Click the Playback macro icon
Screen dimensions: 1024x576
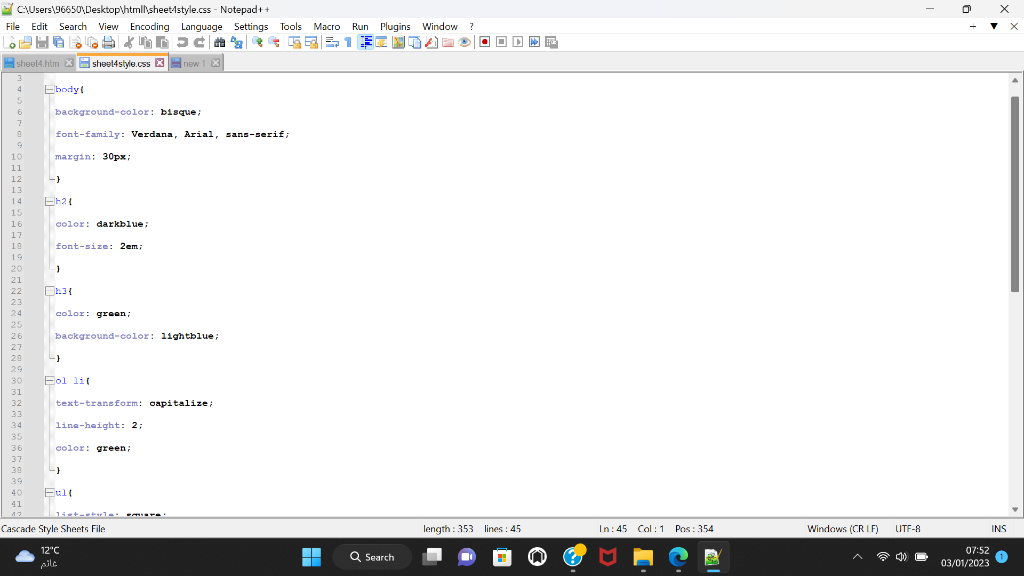[519, 41]
